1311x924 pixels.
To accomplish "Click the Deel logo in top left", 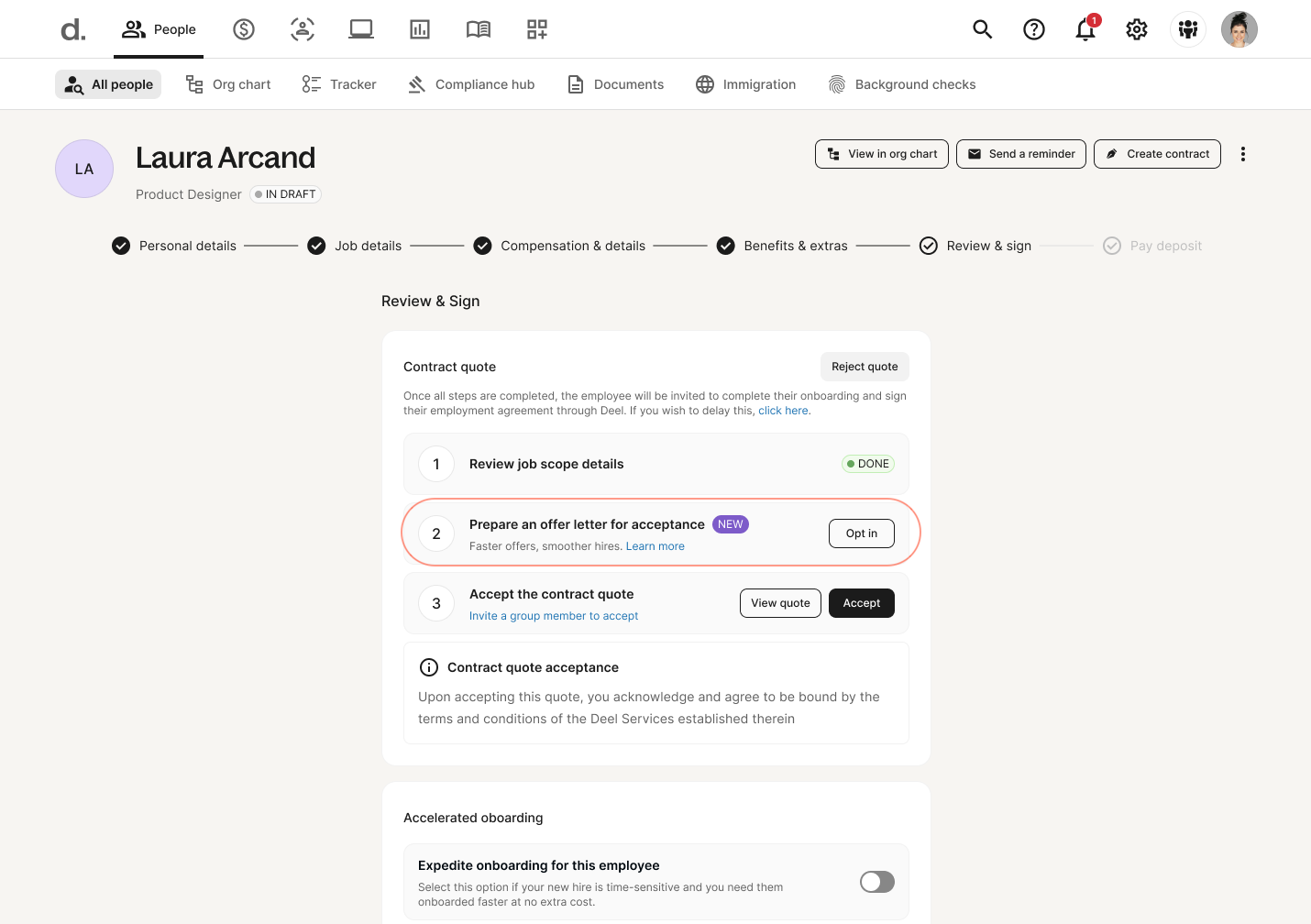I will (x=72, y=29).
